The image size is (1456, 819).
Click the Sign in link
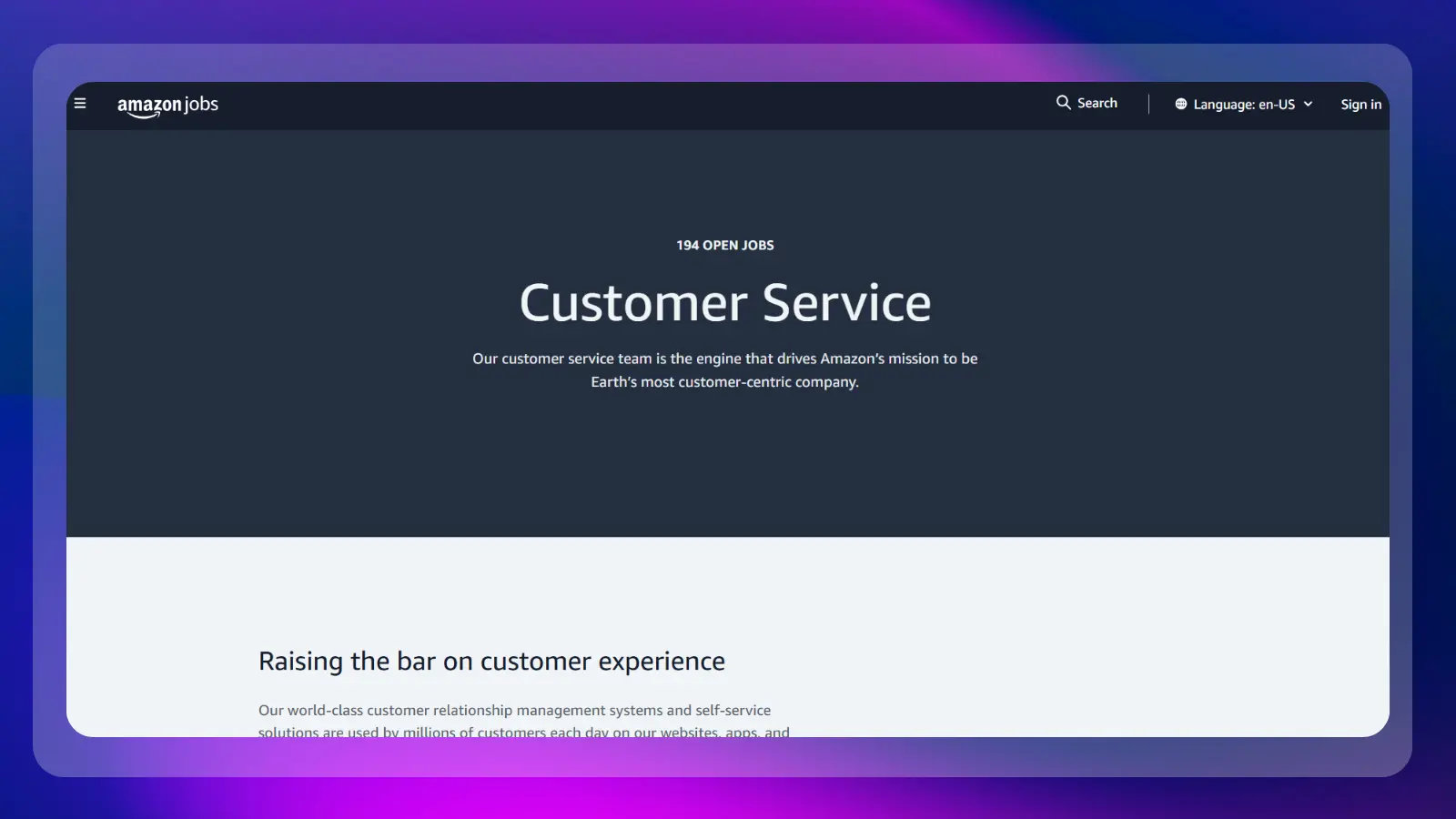pos(1360,105)
